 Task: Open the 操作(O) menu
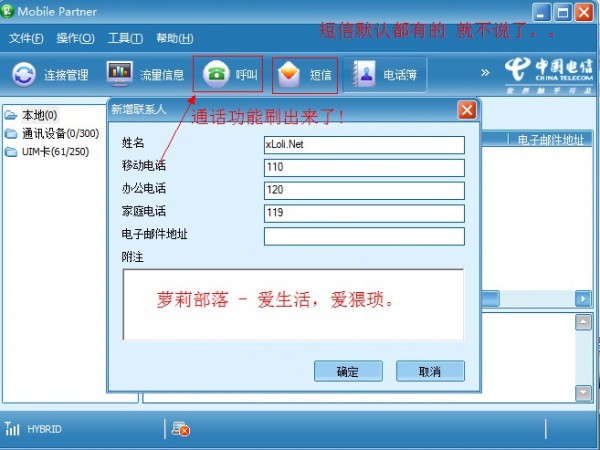pyautogui.click(x=75, y=38)
